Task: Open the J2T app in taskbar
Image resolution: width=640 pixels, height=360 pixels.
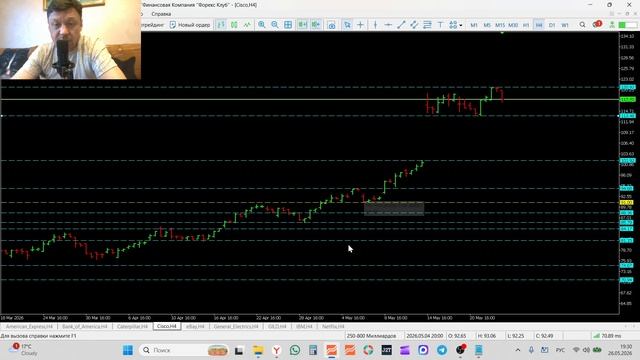Action: click(x=387, y=350)
